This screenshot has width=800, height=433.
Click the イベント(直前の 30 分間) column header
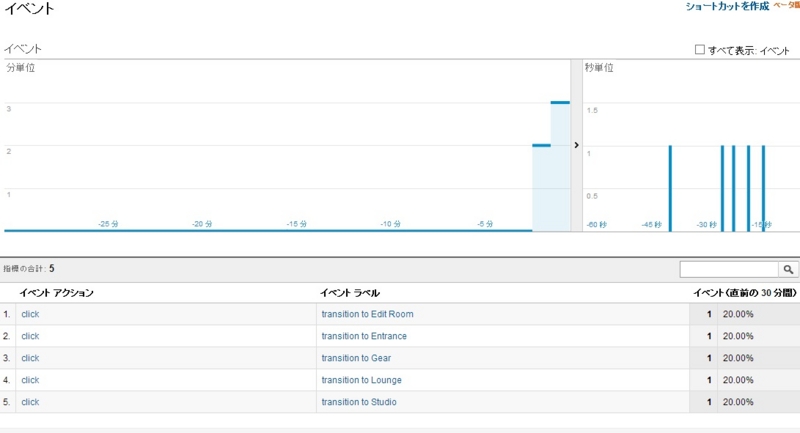(x=744, y=293)
